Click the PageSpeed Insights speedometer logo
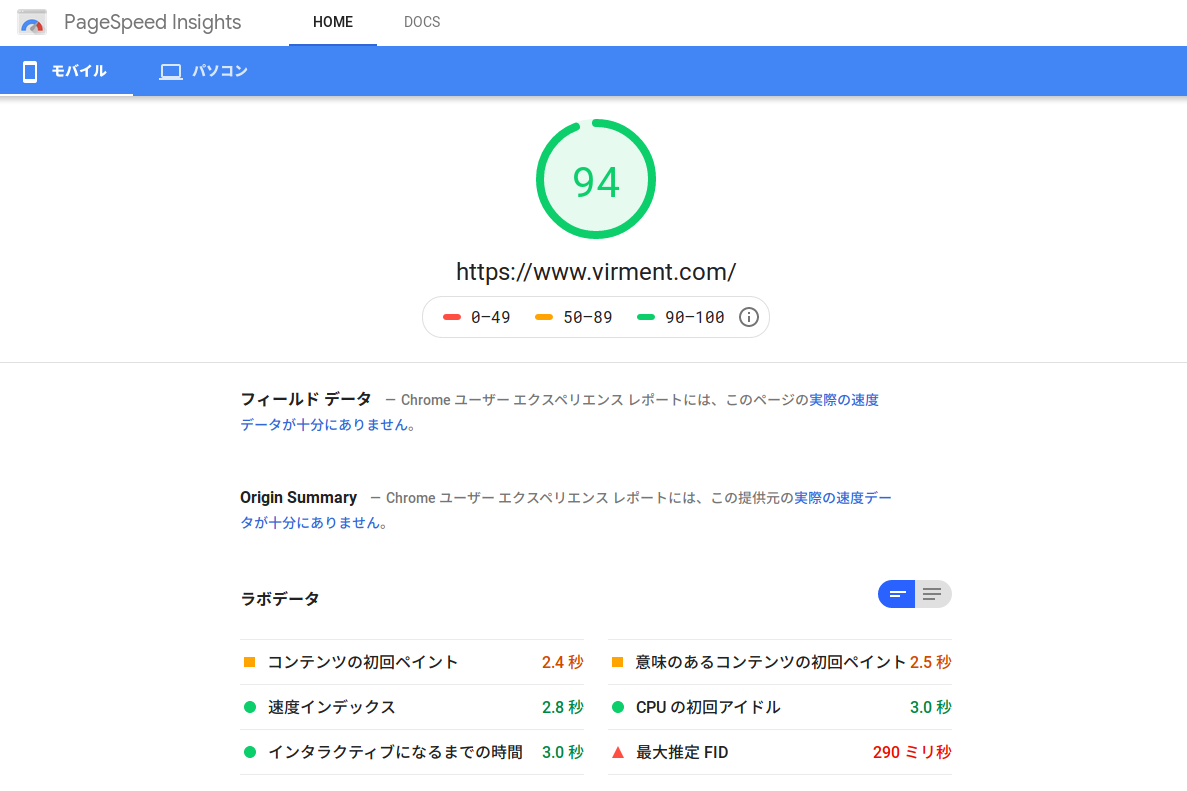 point(31,21)
